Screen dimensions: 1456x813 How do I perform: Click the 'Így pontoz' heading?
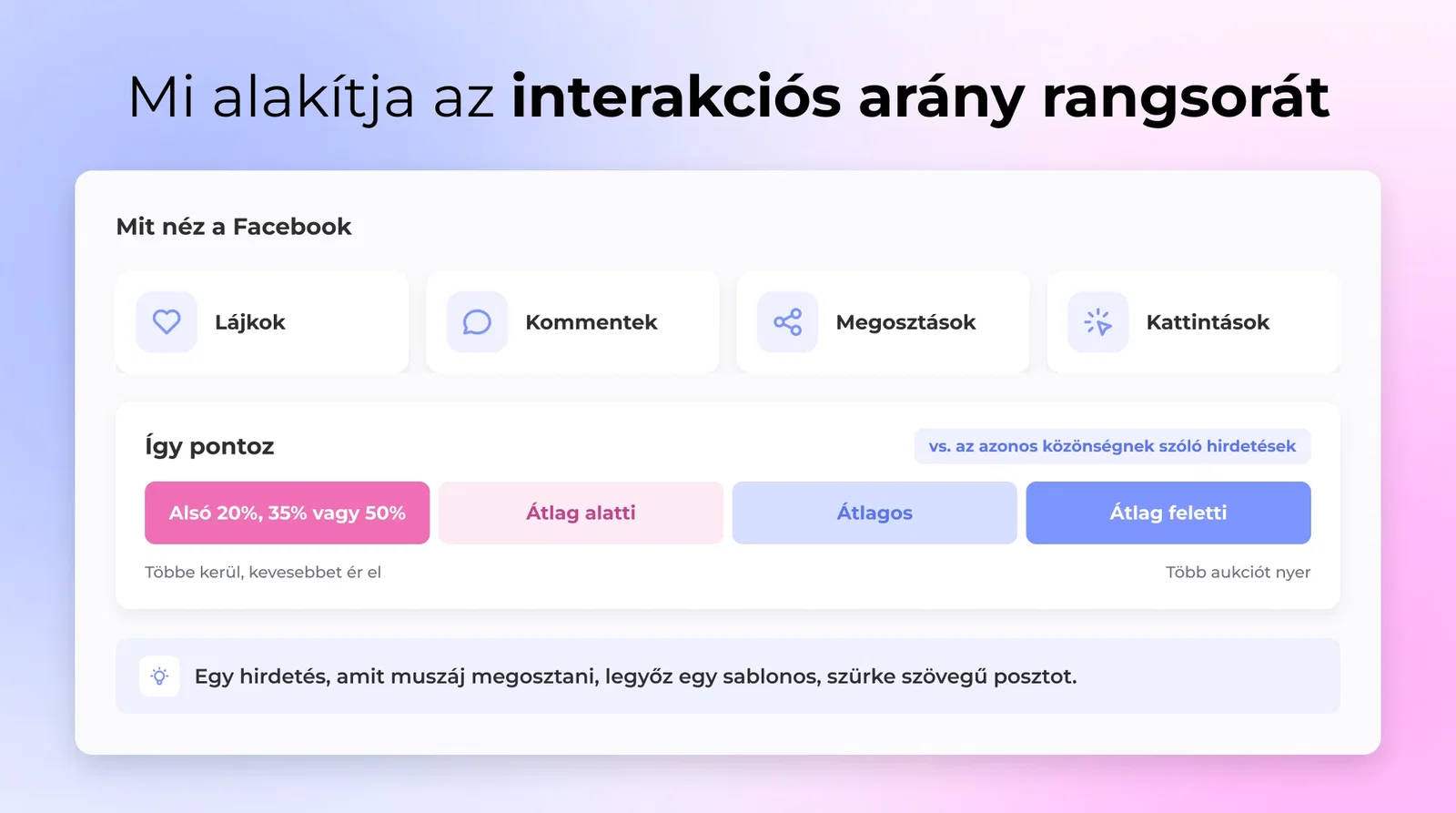click(209, 446)
